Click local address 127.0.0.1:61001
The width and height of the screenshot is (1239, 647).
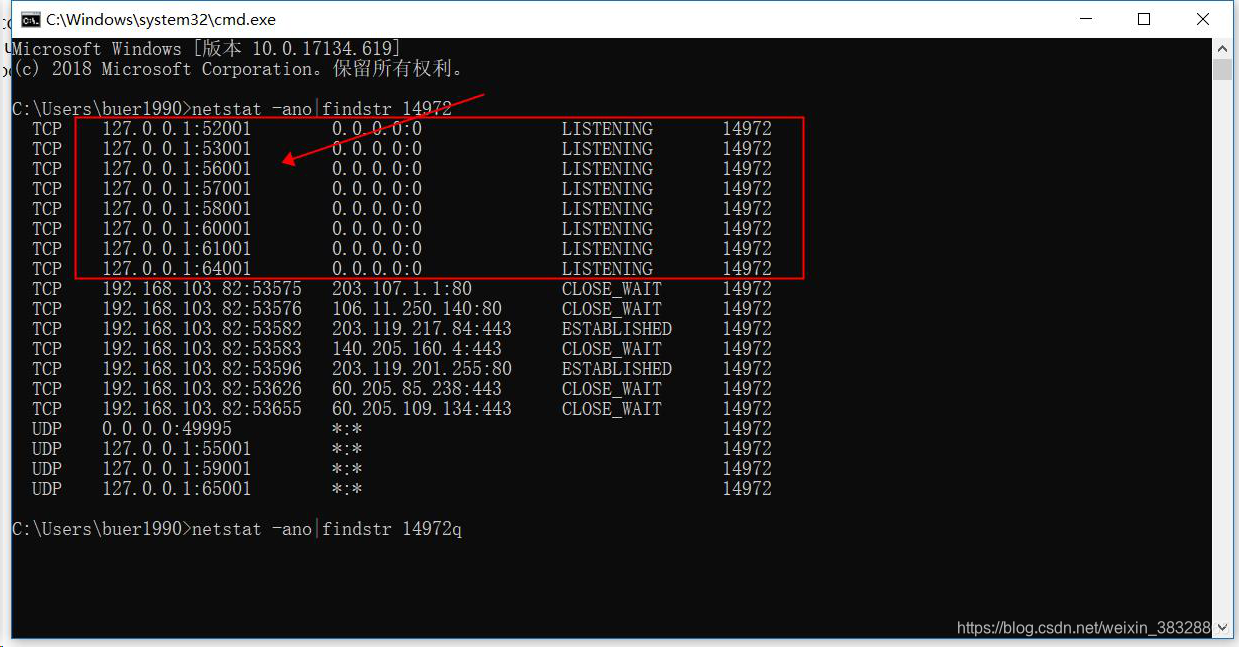pyautogui.click(x=177, y=249)
